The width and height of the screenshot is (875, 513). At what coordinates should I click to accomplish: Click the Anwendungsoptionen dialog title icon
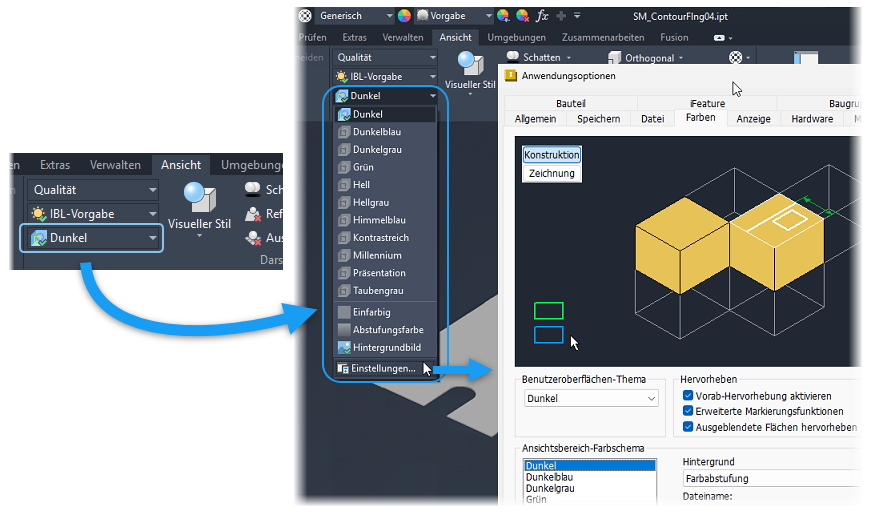511,76
